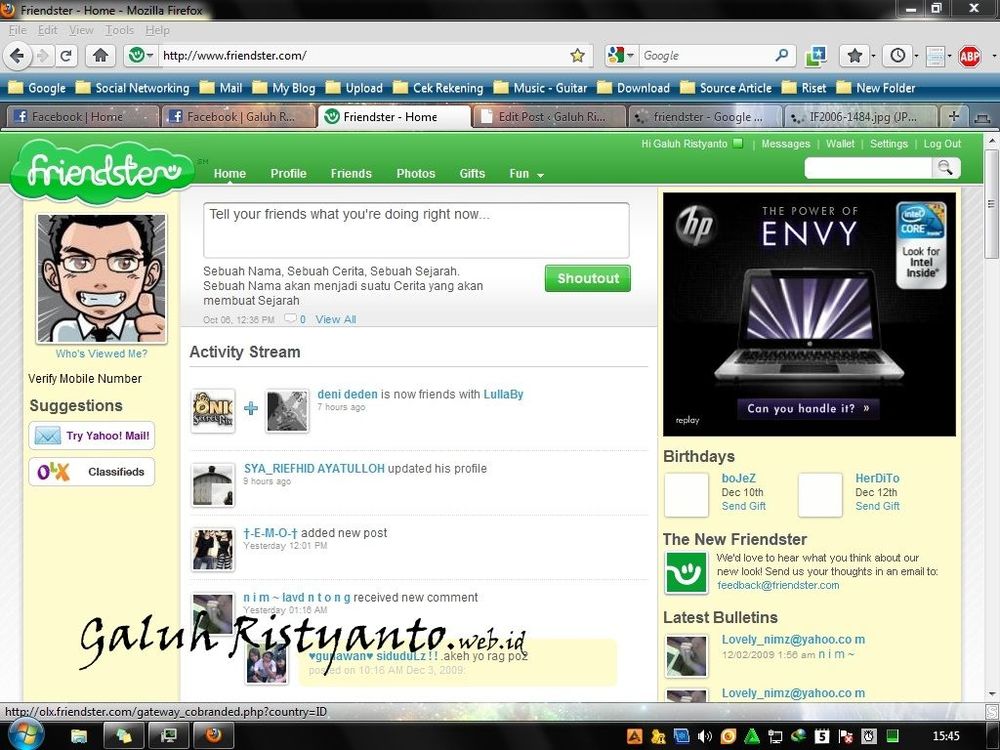Image resolution: width=1000 pixels, height=750 pixels.
Task: Click the volume speaker icon in the system tray
Action: [706, 736]
